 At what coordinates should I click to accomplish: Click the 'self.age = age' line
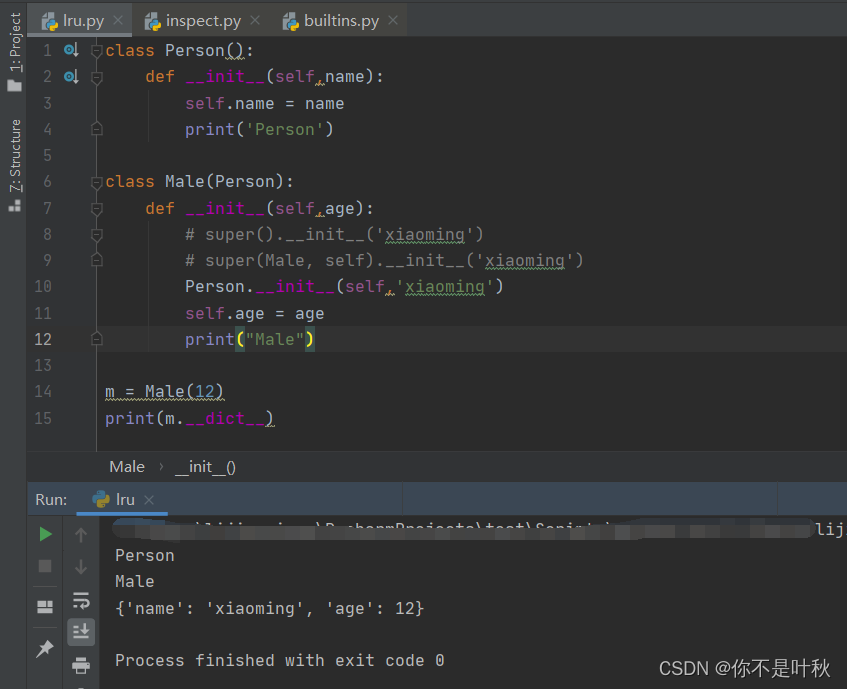[254, 314]
